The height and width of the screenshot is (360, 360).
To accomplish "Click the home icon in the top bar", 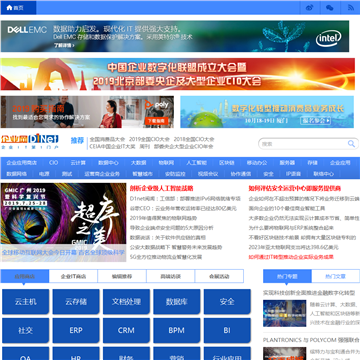I will (x=9, y=8).
